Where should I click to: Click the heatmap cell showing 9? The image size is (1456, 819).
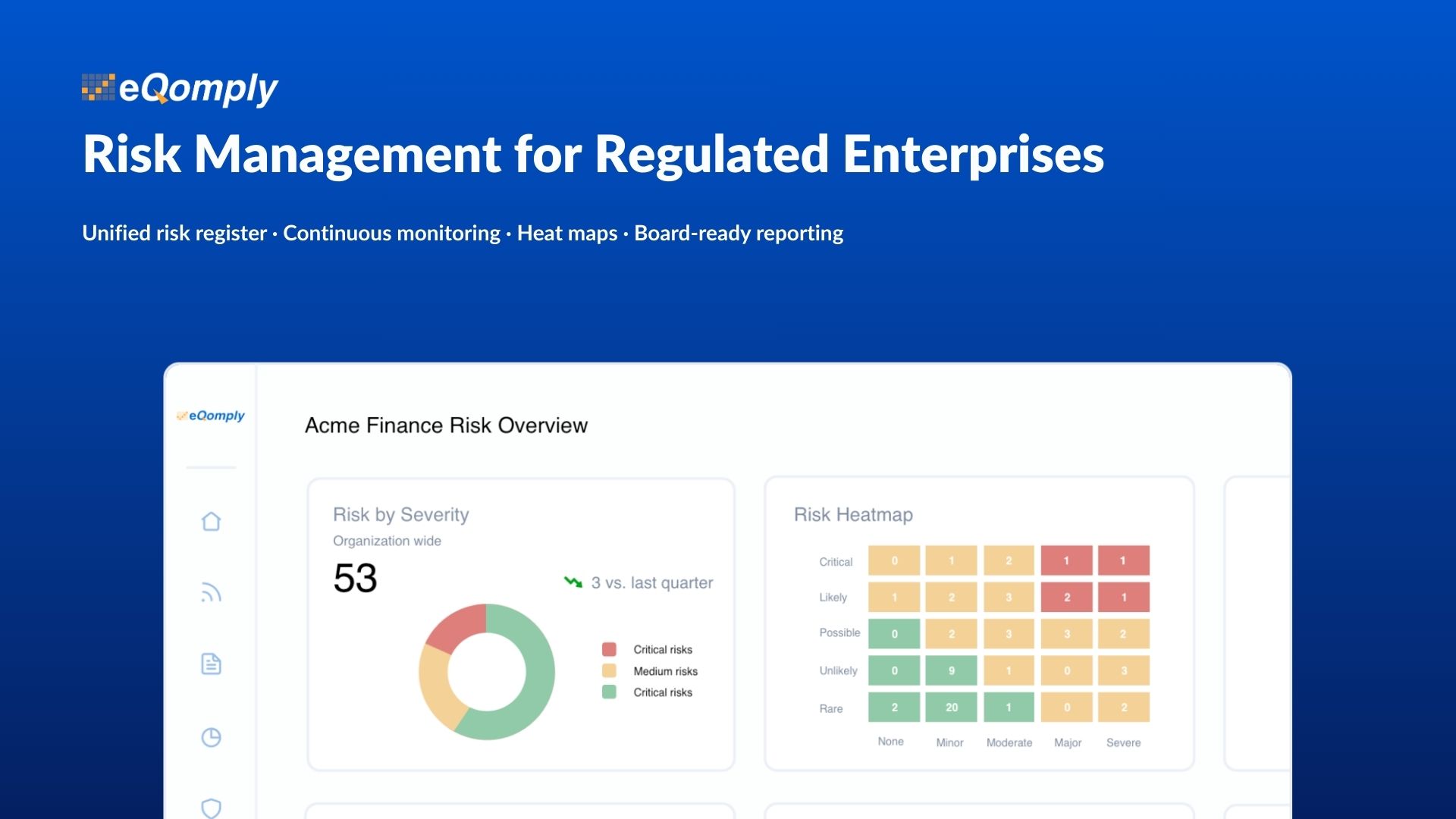click(x=951, y=670)
